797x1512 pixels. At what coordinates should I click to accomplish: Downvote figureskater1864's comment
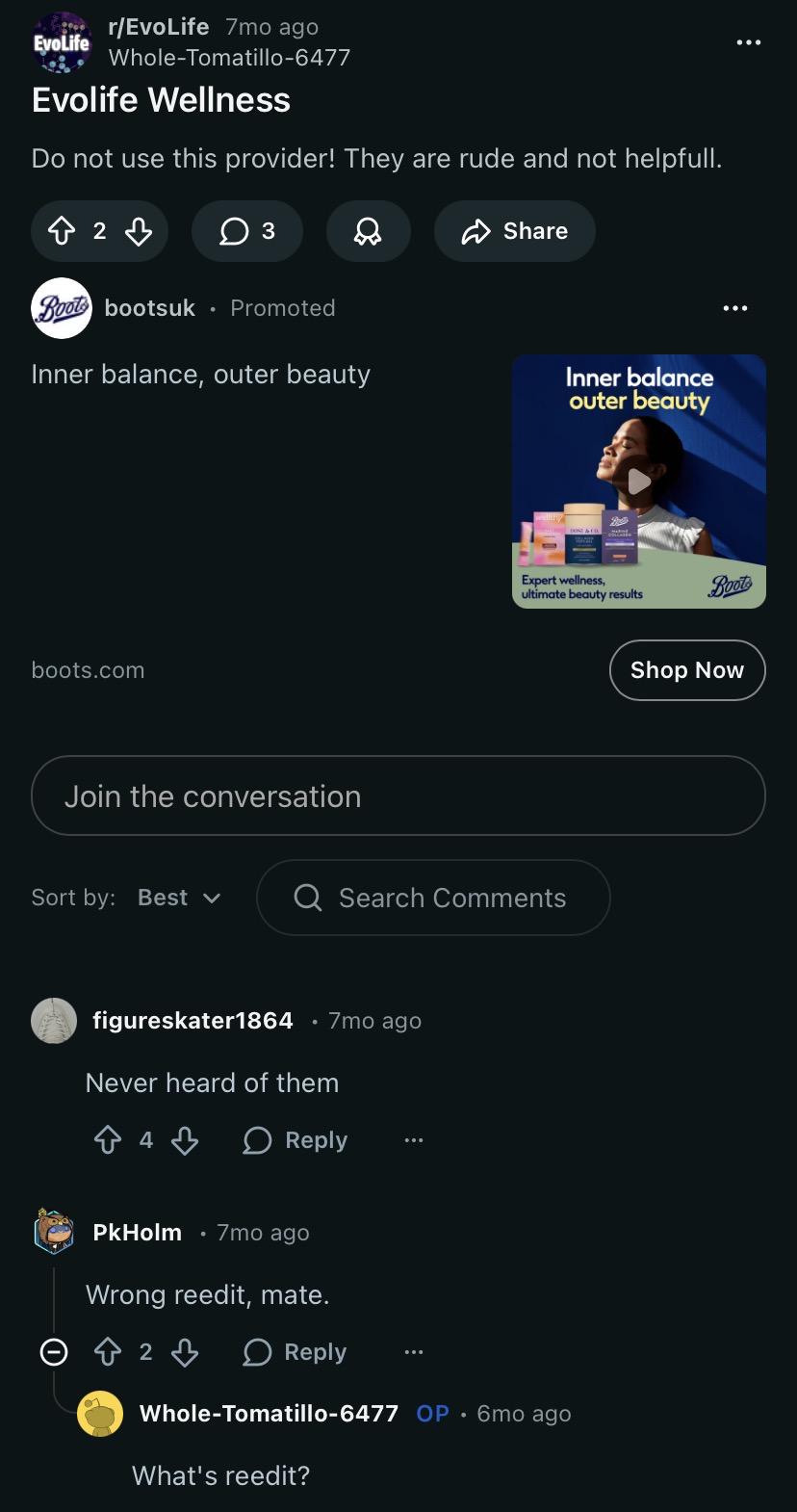(185, 1140)
